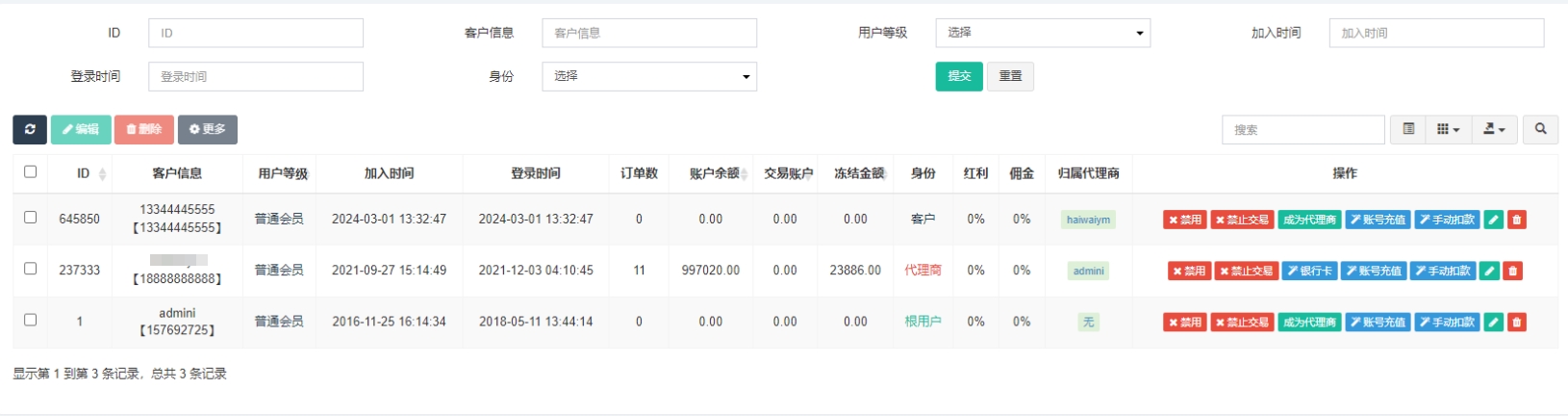Open the 用户等级 select dropdown
The image size is (1568, 416).
1042,33
